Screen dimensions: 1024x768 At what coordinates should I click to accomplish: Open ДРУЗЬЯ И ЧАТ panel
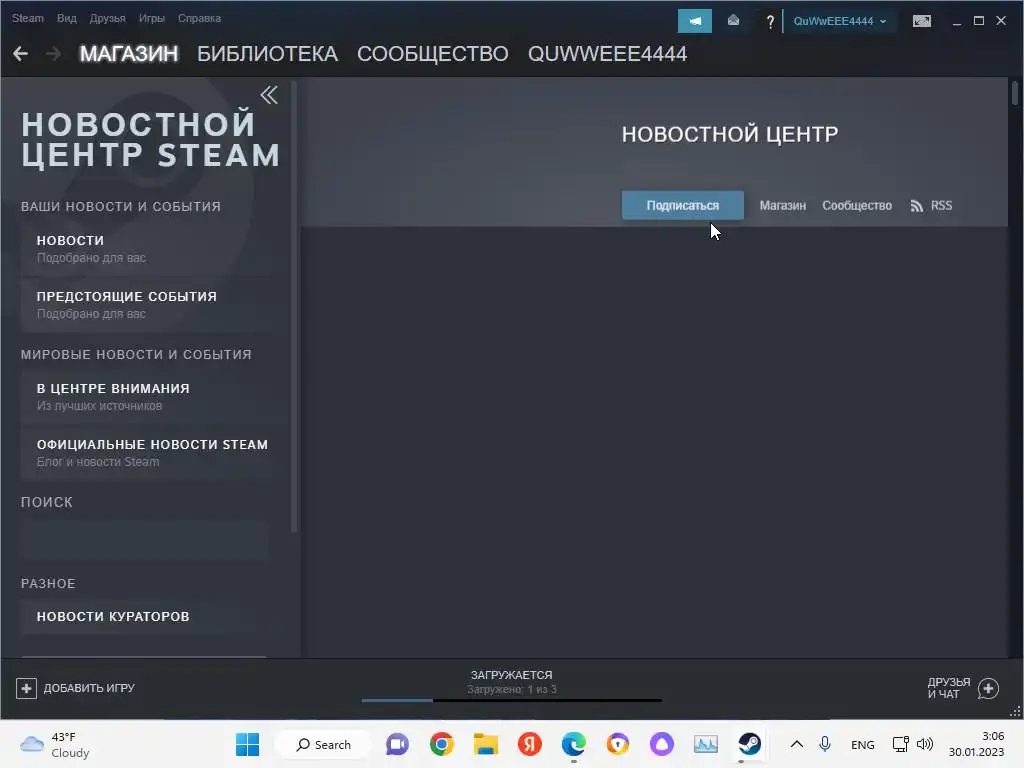[948, 688]
